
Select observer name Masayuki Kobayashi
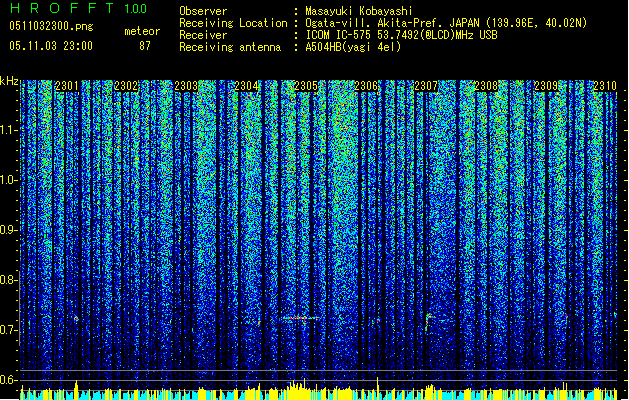pyautogui.click(x=359, y=11)
